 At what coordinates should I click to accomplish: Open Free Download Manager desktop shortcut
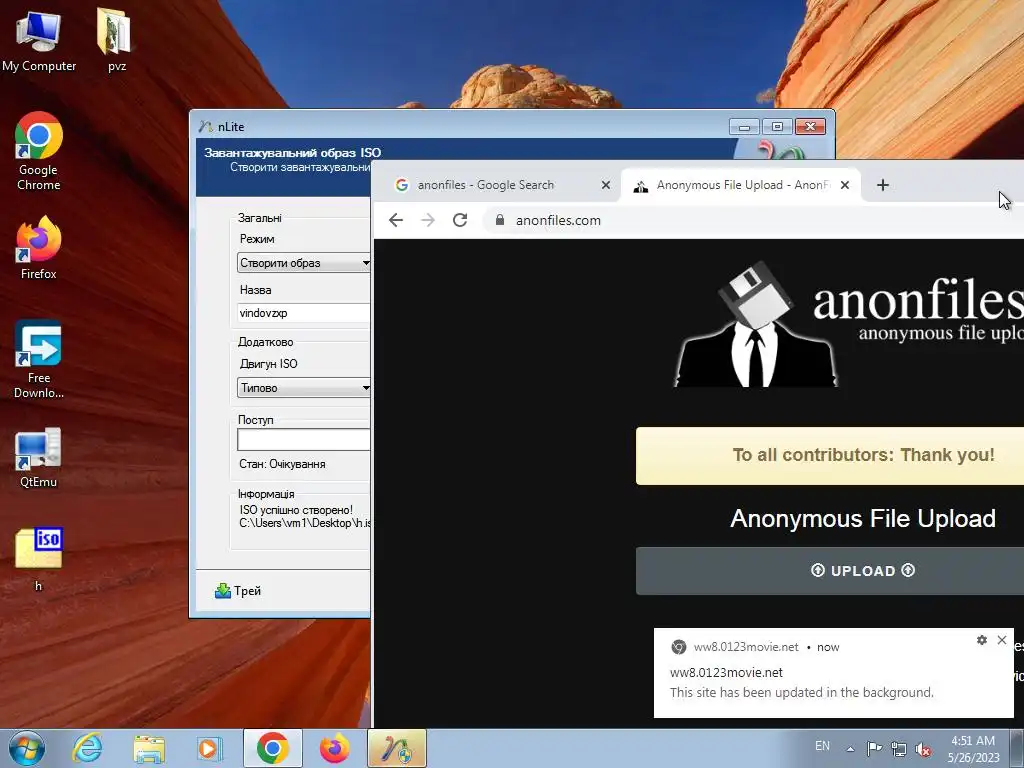click(39, 359)
